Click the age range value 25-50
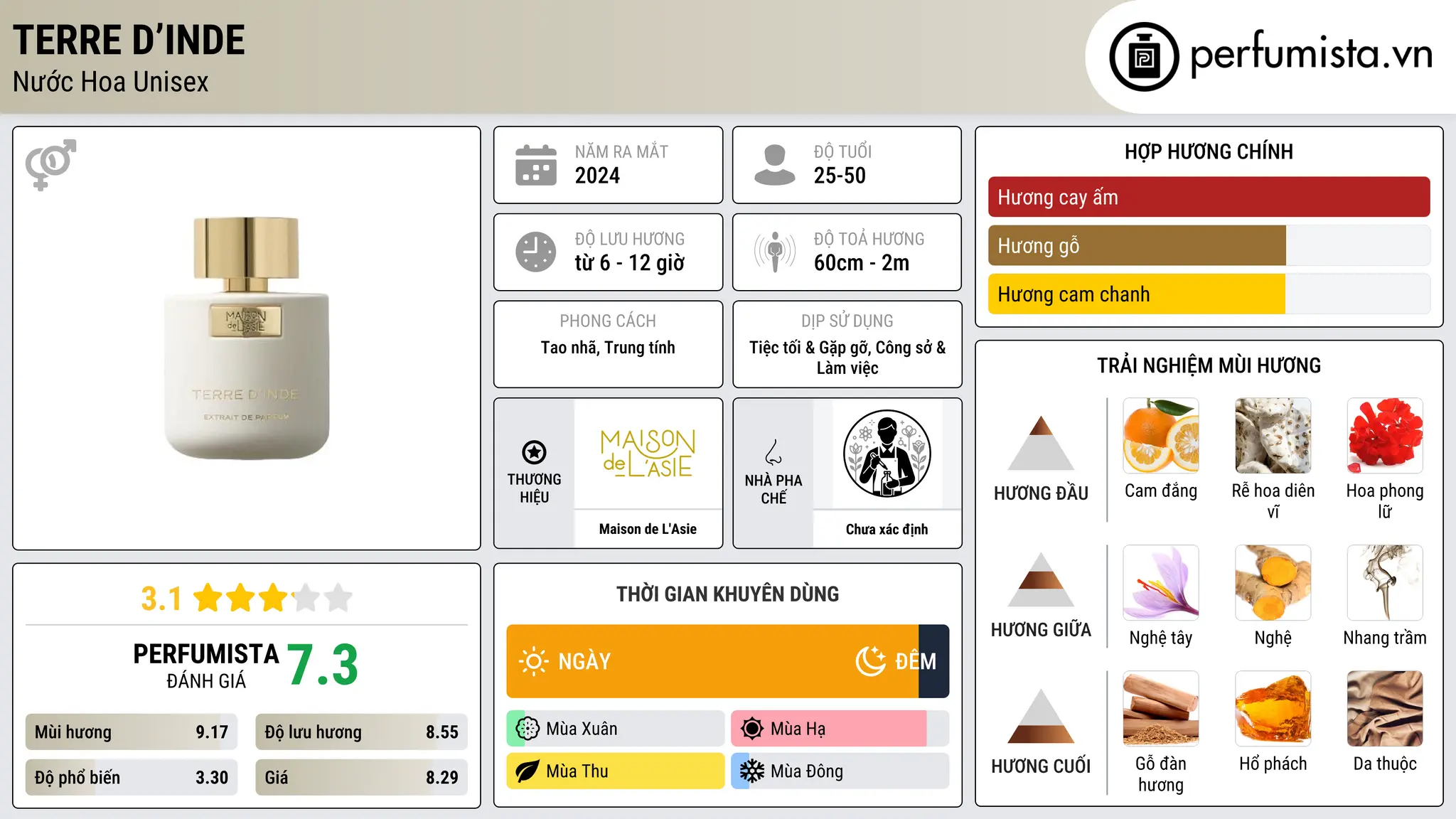The height and width of the screenshot is (819, 1456). click(840, 176)
